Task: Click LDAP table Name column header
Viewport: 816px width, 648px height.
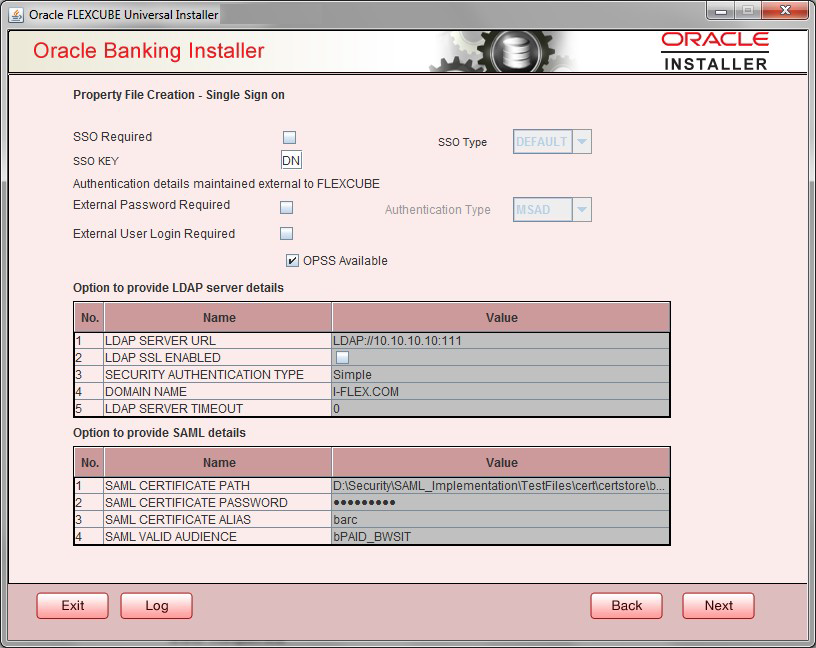Action: pos(219,317)
